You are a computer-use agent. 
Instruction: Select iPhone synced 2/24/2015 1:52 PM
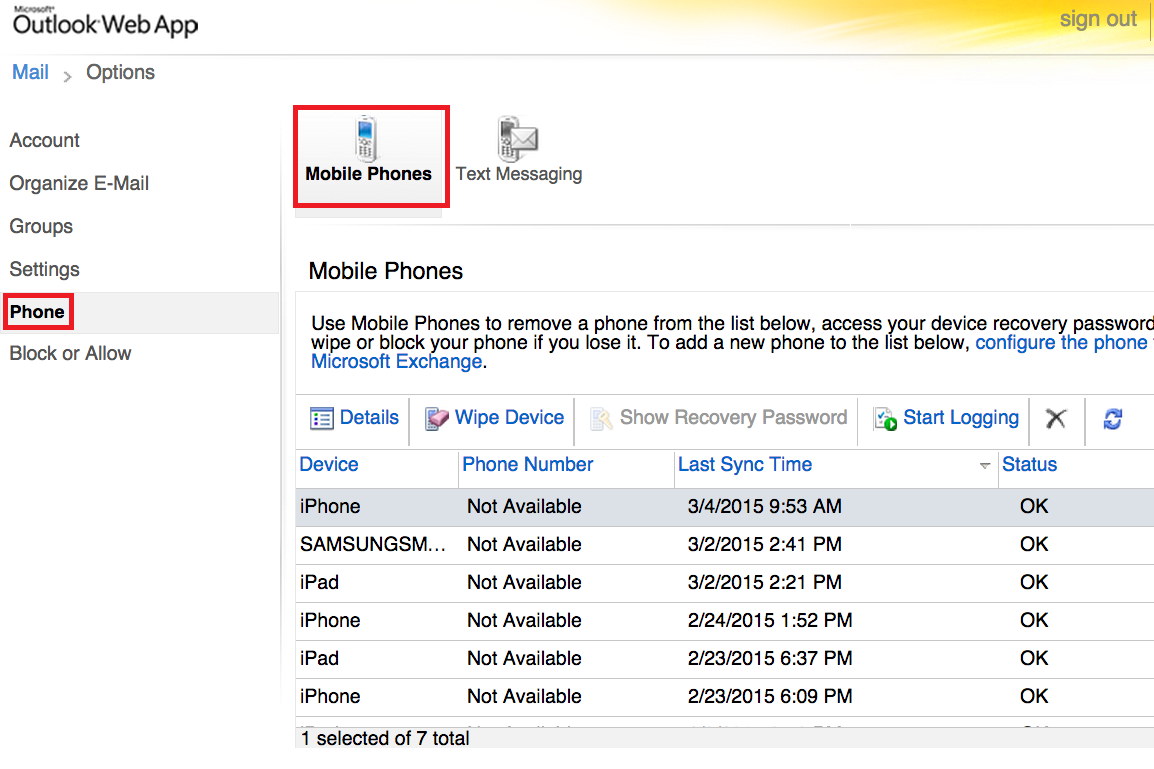[x=725, y=621]
